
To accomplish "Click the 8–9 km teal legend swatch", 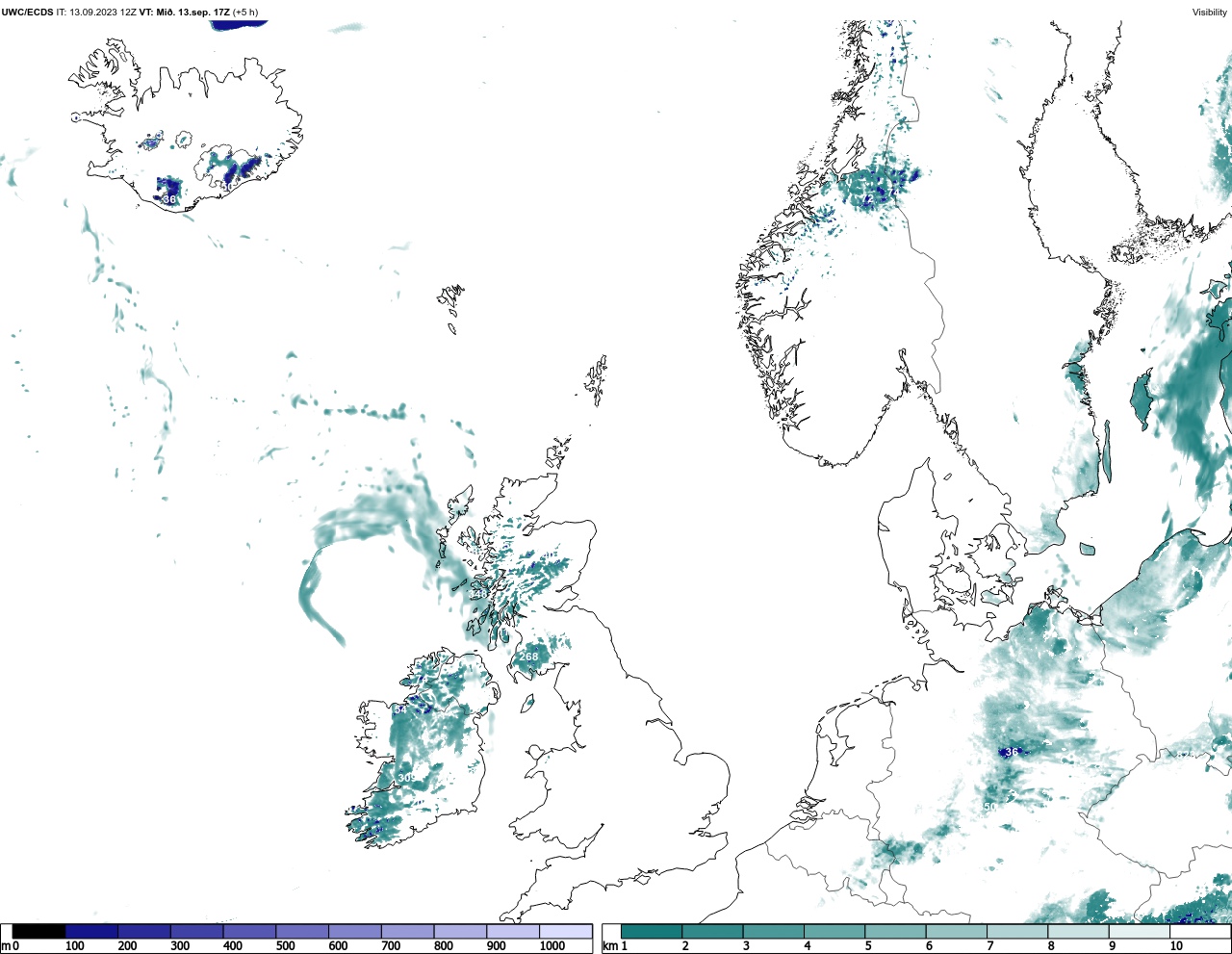I will [1078, 931].
